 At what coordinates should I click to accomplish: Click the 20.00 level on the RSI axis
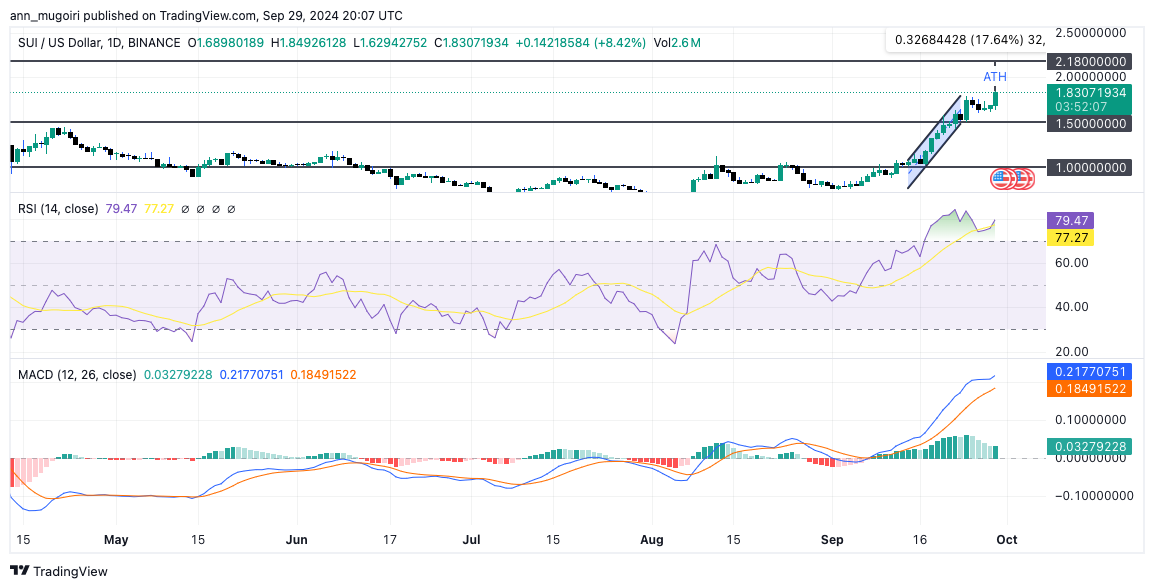(x=1071, y=352)
